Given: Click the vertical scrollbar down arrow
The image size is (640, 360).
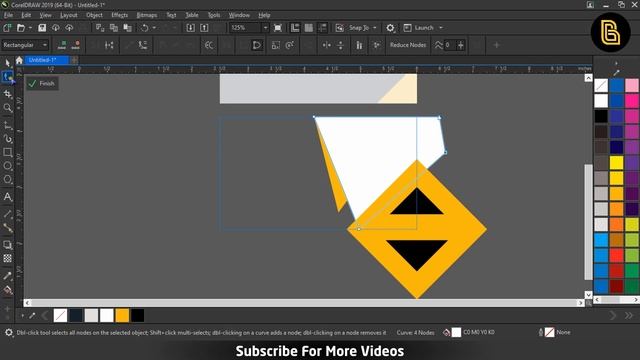Looking at the screenshot, I should 588,294.
